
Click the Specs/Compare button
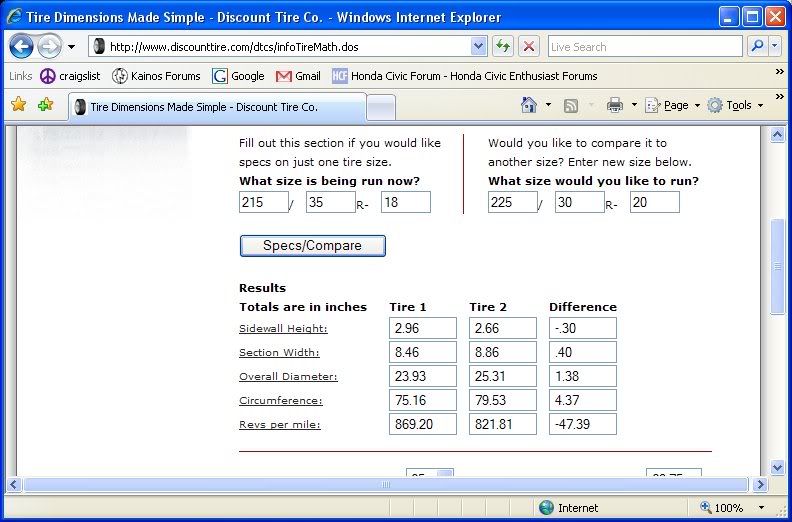(313, 246)
